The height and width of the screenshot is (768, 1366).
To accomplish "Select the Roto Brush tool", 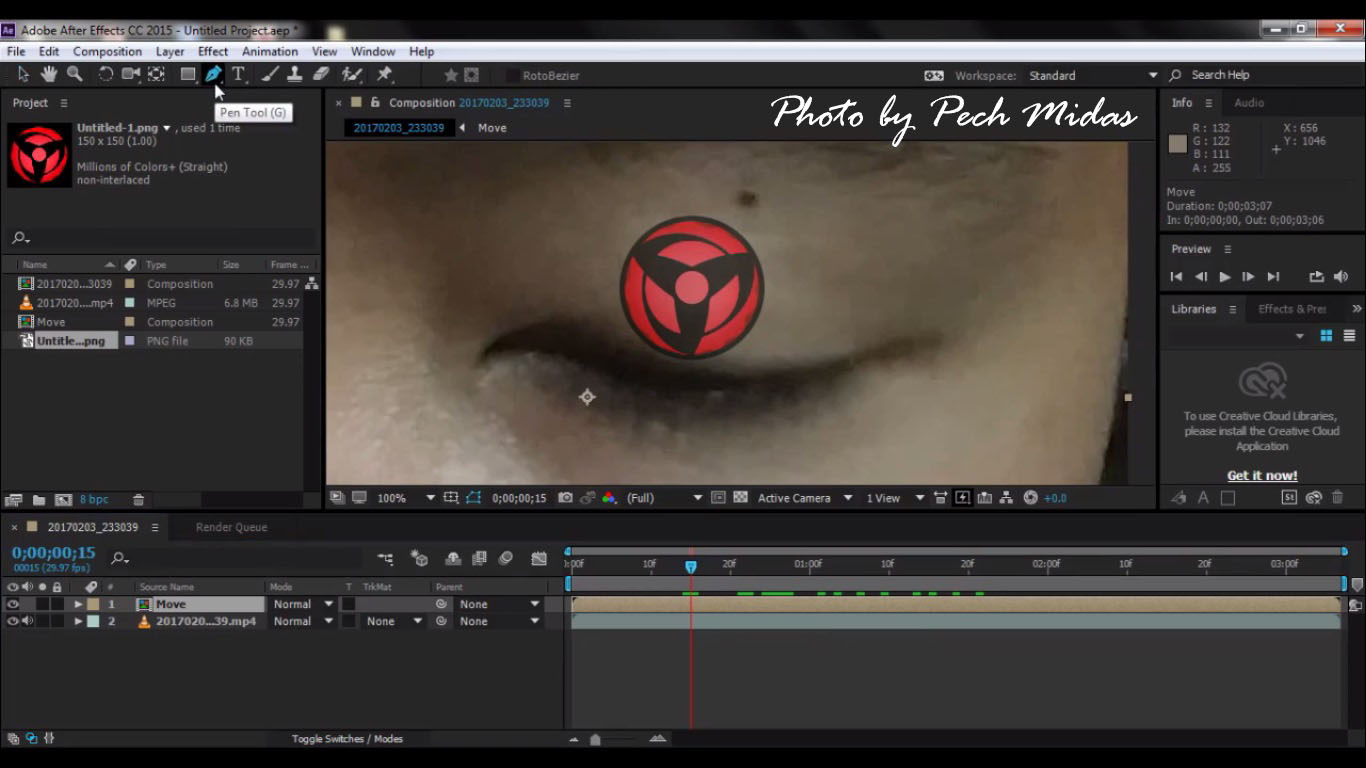I will [x=351, y=74].
